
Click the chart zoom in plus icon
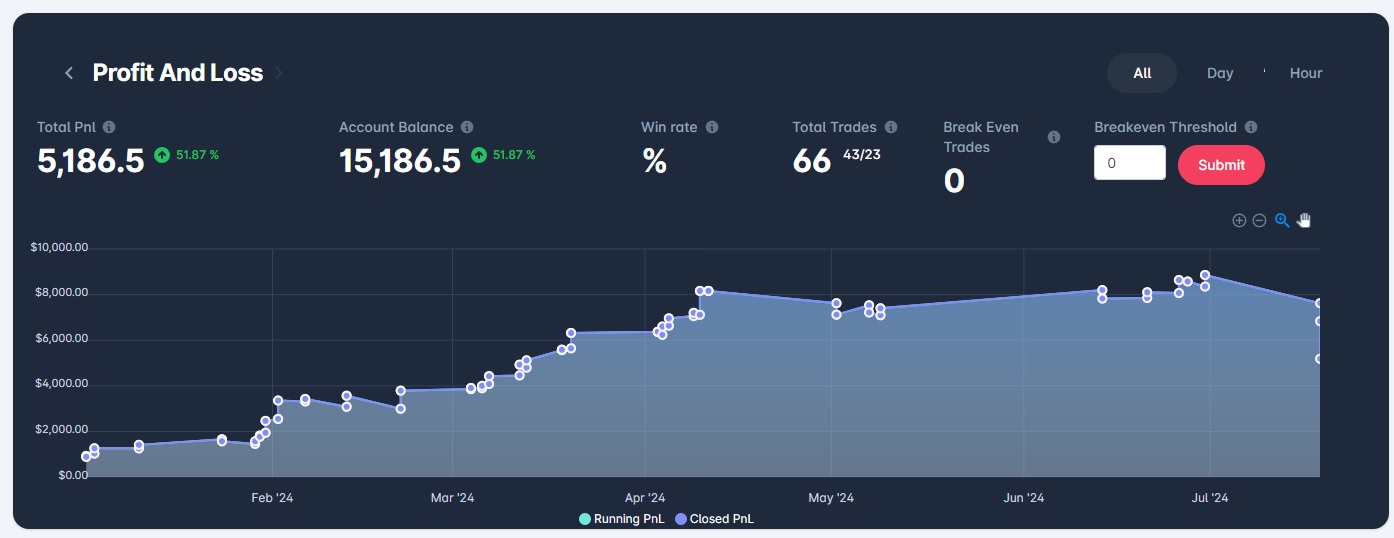pos(1239,220)
